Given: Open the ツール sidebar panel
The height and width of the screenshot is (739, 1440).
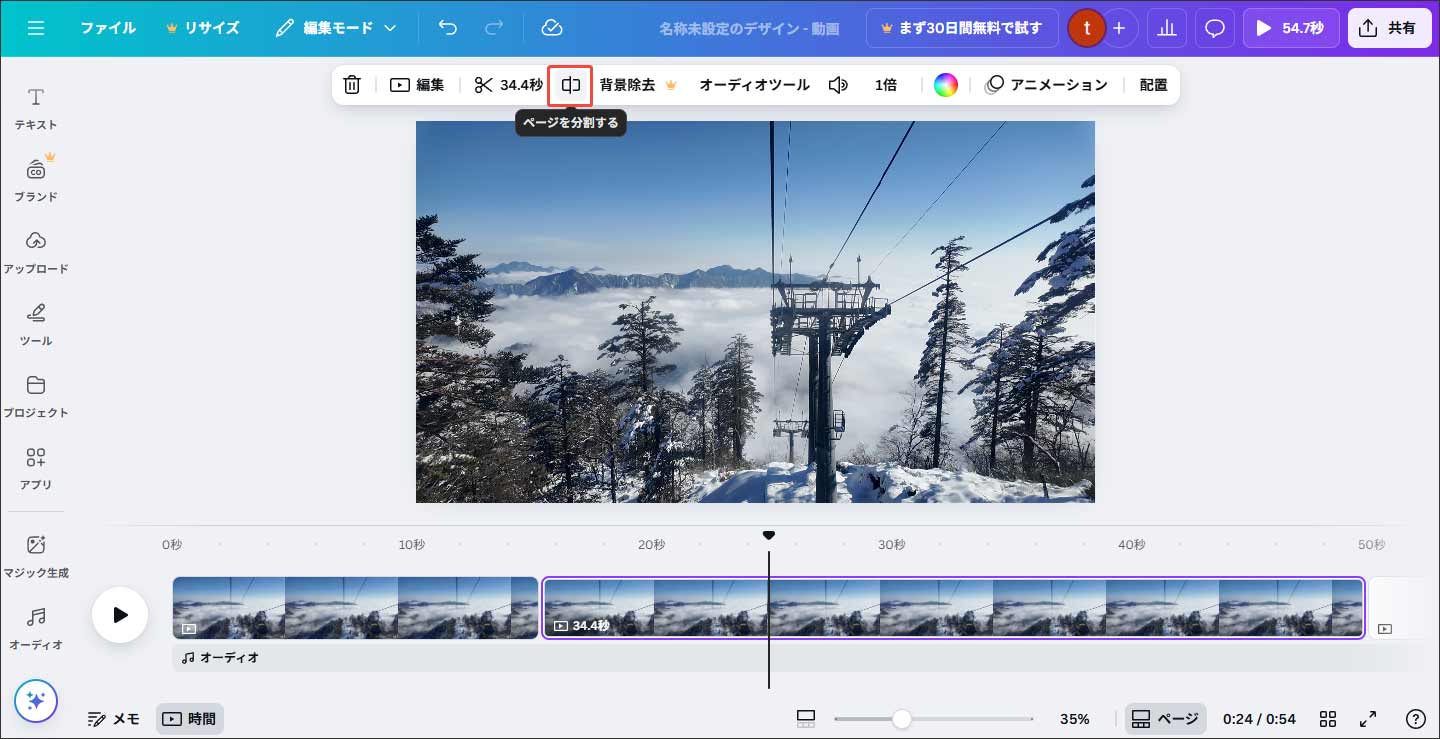Looking at the screenshot, I should [x=36, y=325].
